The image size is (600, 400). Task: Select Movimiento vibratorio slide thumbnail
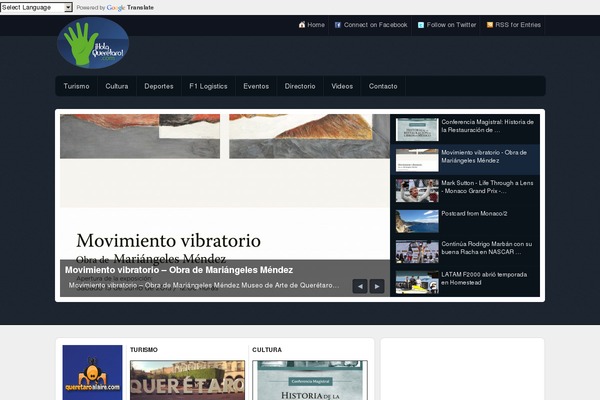(x=417, y=160)
